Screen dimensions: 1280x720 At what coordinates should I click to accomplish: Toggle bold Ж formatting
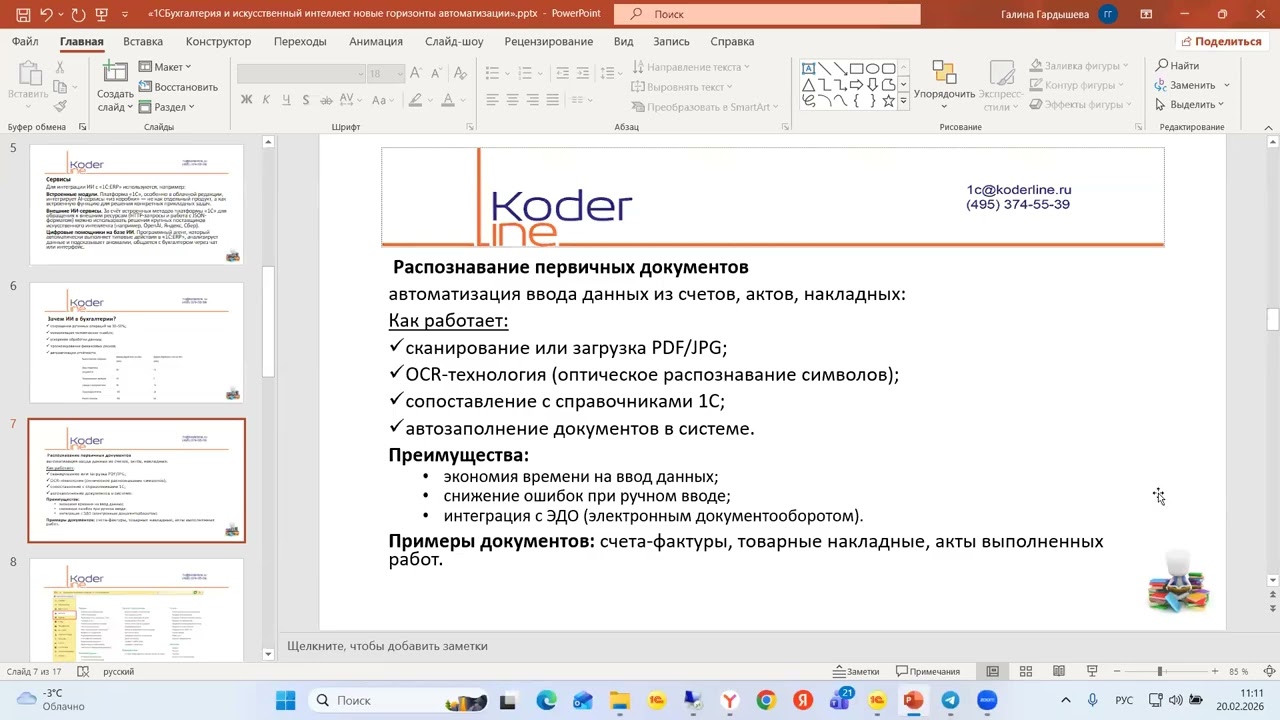(246, 100)
